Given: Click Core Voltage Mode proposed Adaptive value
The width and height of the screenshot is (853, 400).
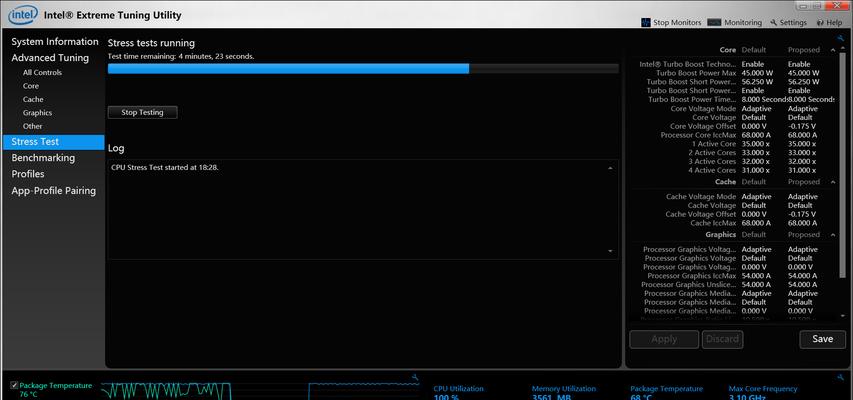Looking at the screenshot, I should (x=802, y=108).
